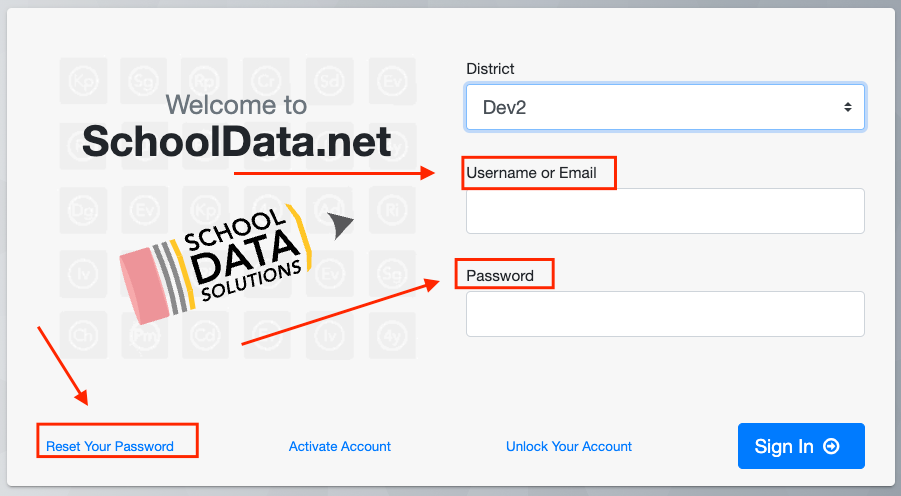Select the Unlock Your Account link
Screen dimensions: 901x496
(x=569, y=446)
